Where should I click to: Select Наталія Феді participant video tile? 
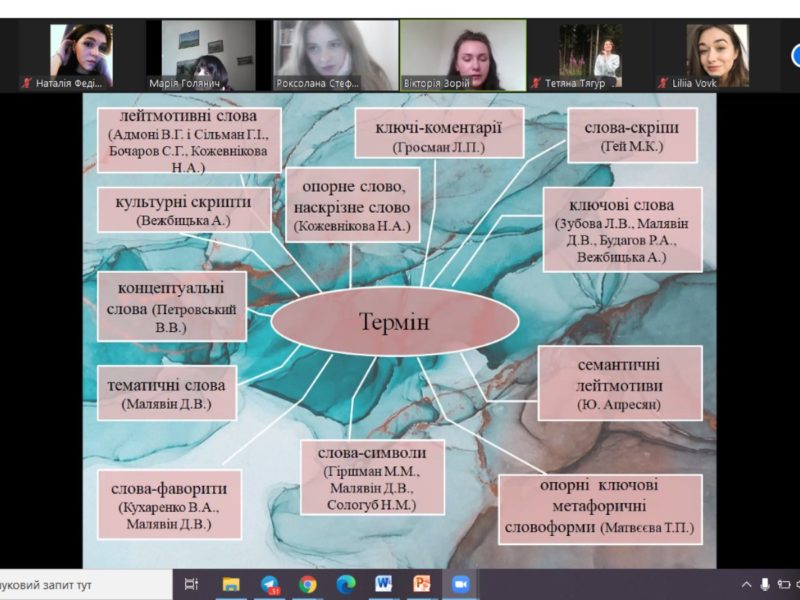pos(82,55)
